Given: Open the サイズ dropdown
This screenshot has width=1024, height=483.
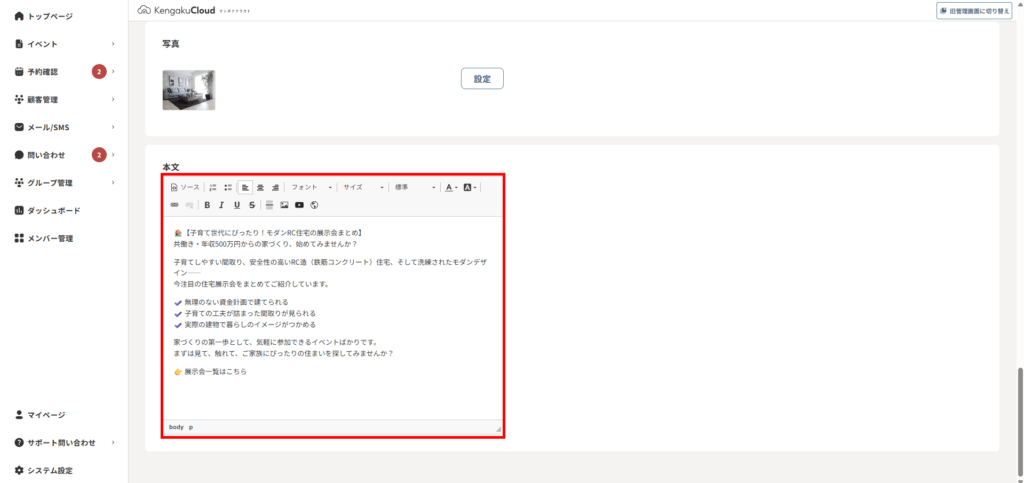Looking at the screenshot, I should pos(363,187).
